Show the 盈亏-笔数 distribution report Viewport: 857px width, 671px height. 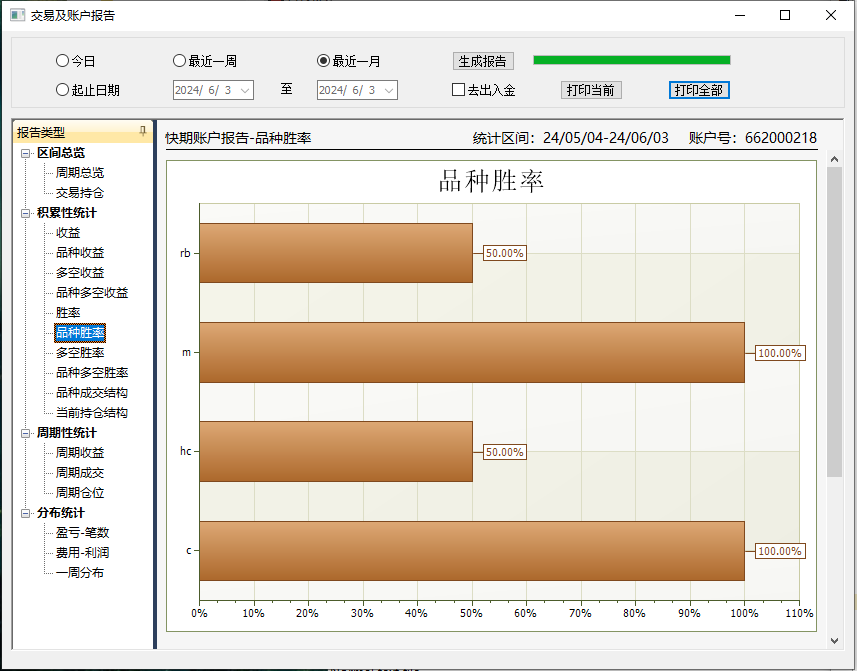click(x=83, y=533)
